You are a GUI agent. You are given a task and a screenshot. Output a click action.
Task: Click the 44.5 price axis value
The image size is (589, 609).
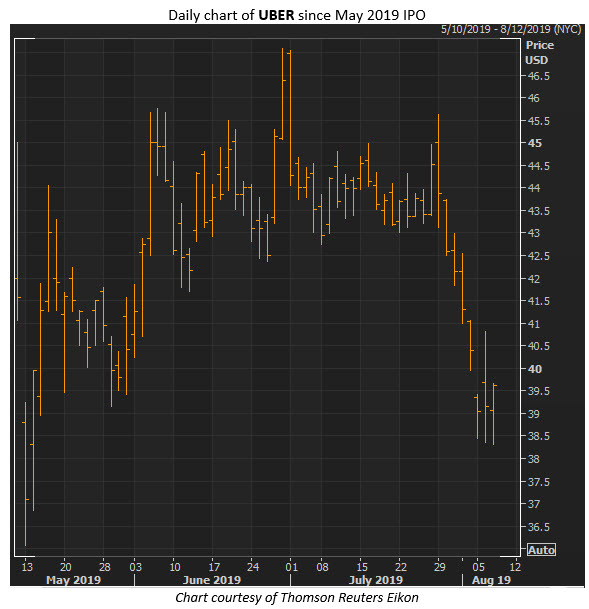[x=539, y=166]
